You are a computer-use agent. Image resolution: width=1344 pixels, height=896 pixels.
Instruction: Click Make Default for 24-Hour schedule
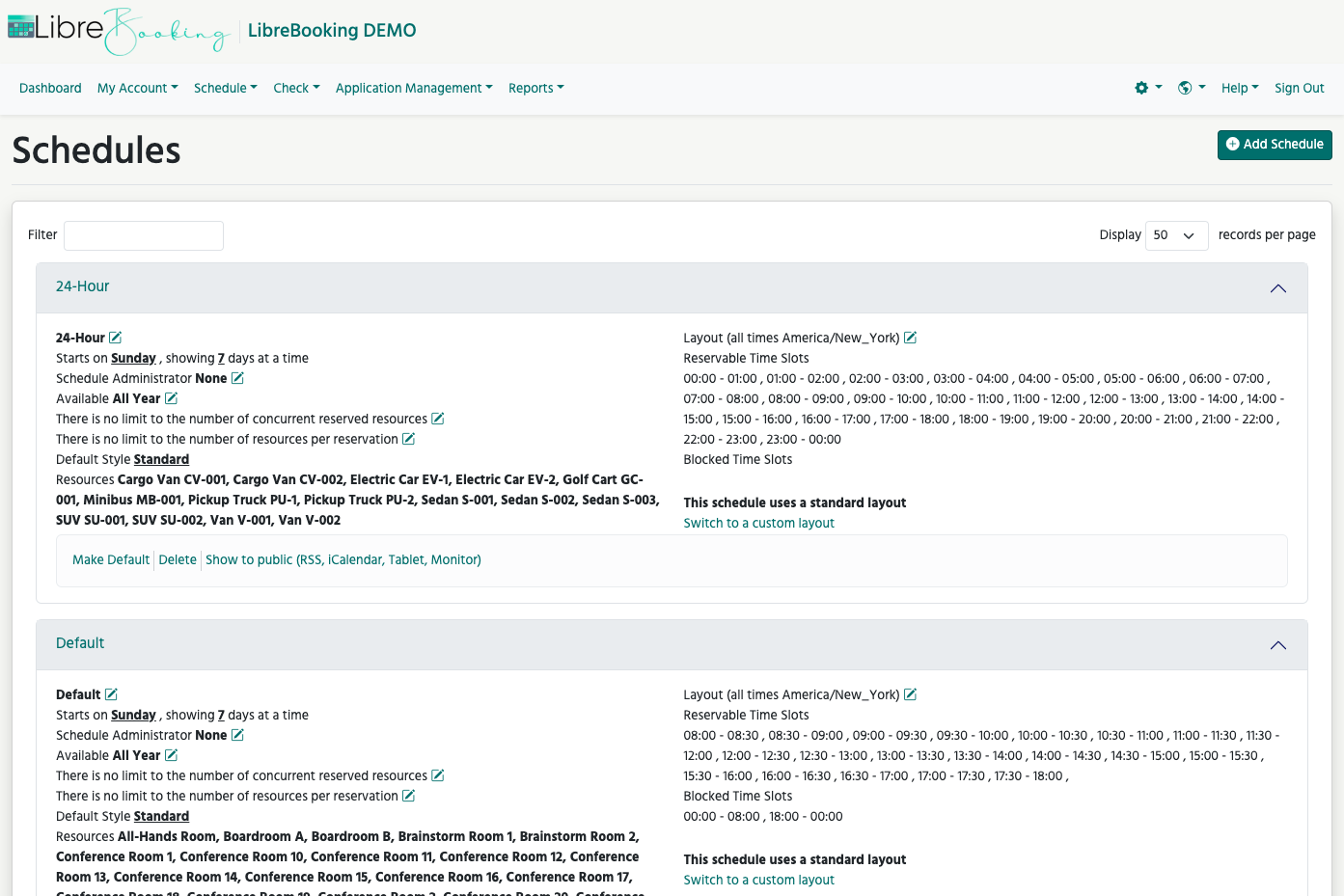tap(111, 559)
